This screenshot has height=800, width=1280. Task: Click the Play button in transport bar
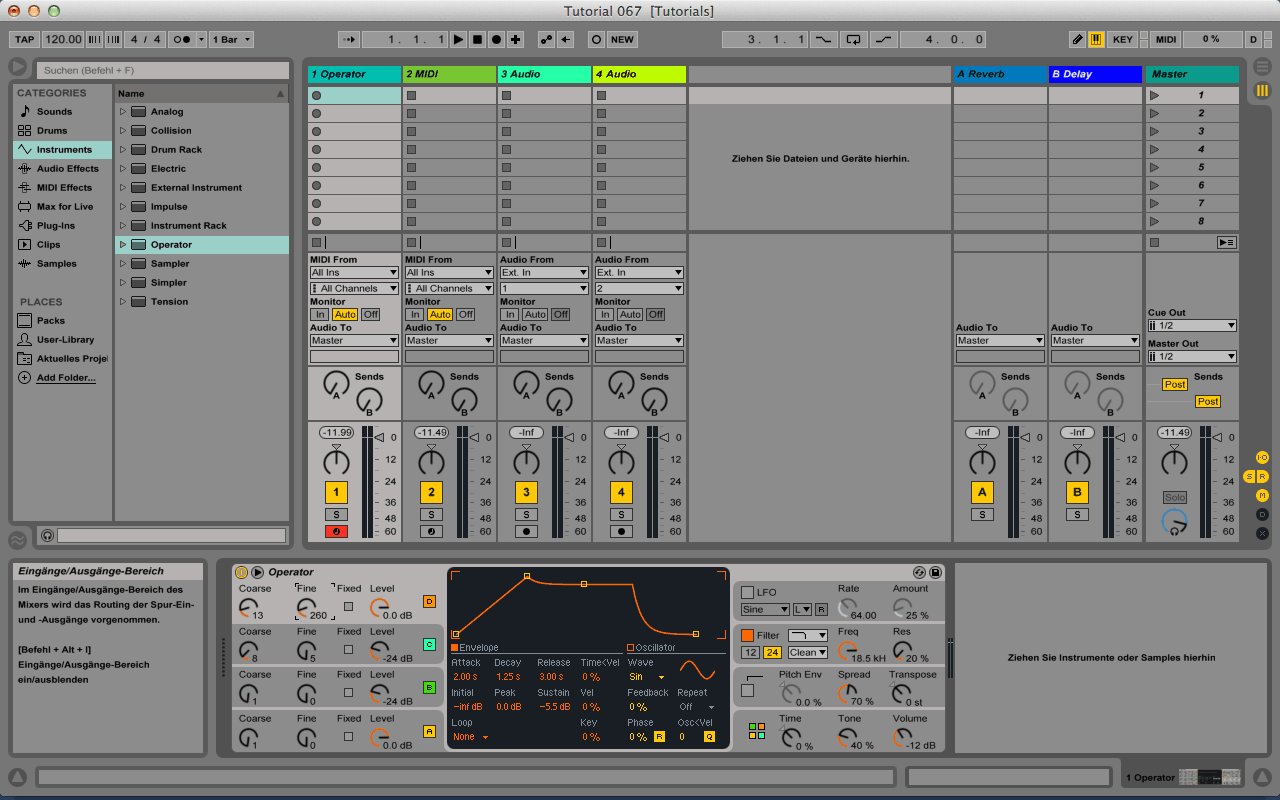coord(458,40)
